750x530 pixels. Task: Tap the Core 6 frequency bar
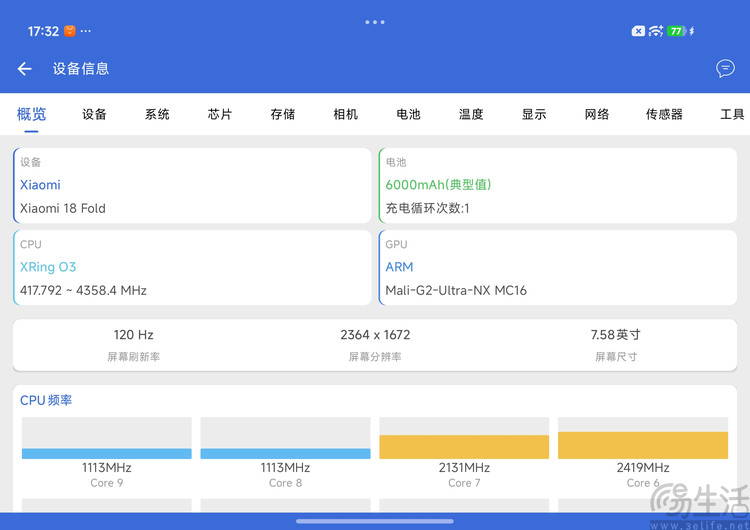(x=643, y=438)
